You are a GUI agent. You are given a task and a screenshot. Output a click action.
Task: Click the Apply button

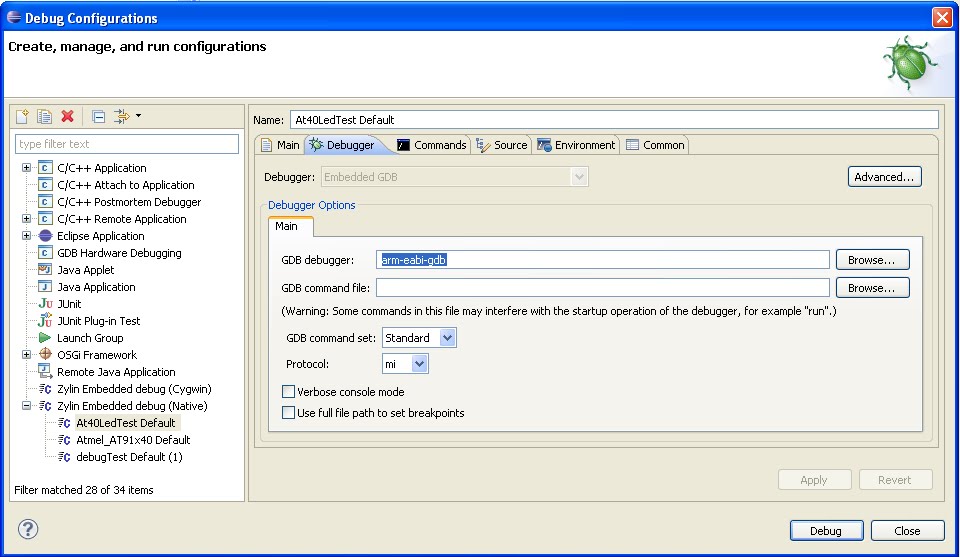[814, 480]
